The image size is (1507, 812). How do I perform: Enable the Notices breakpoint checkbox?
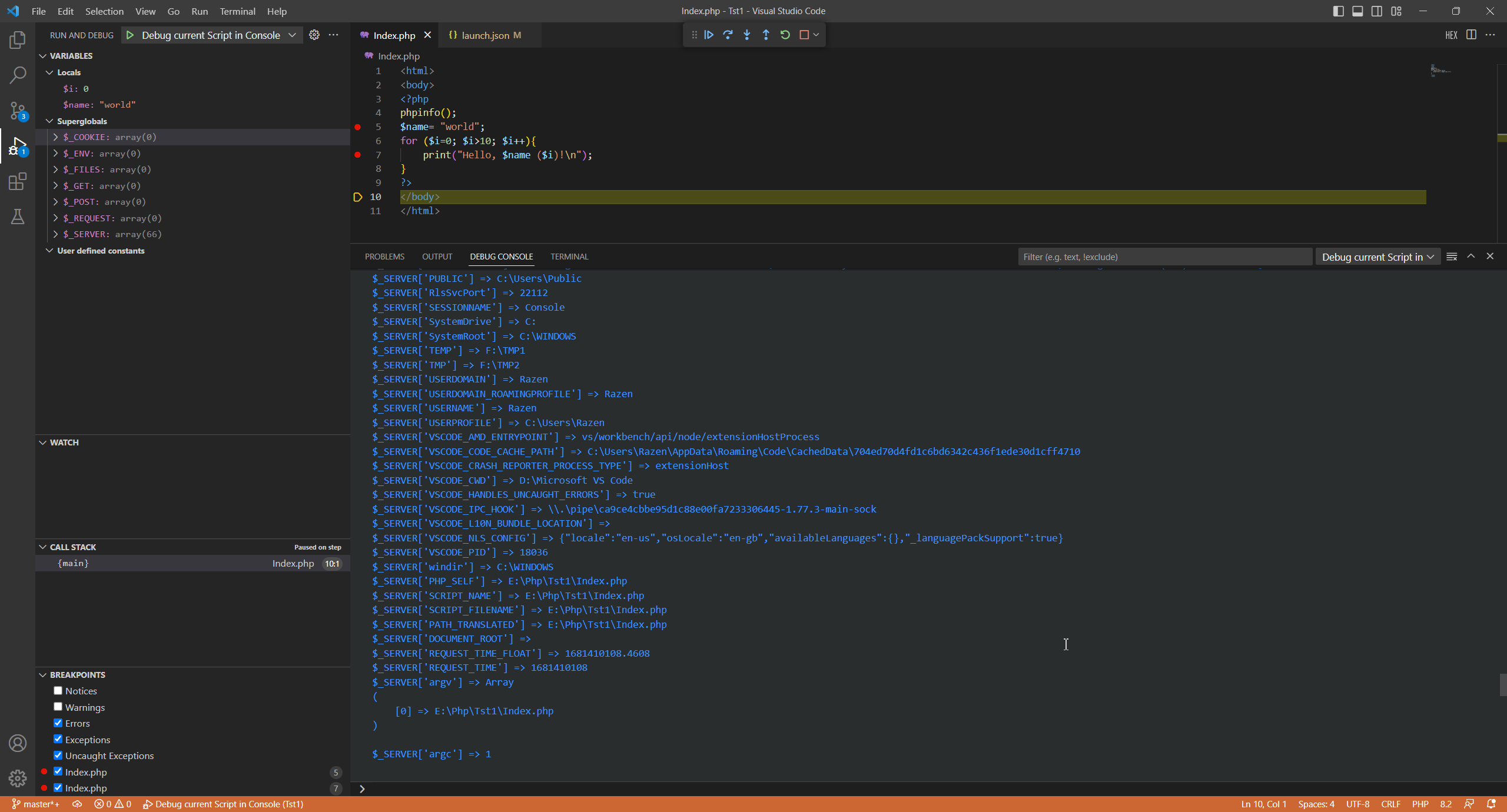(x=58, y=691)
